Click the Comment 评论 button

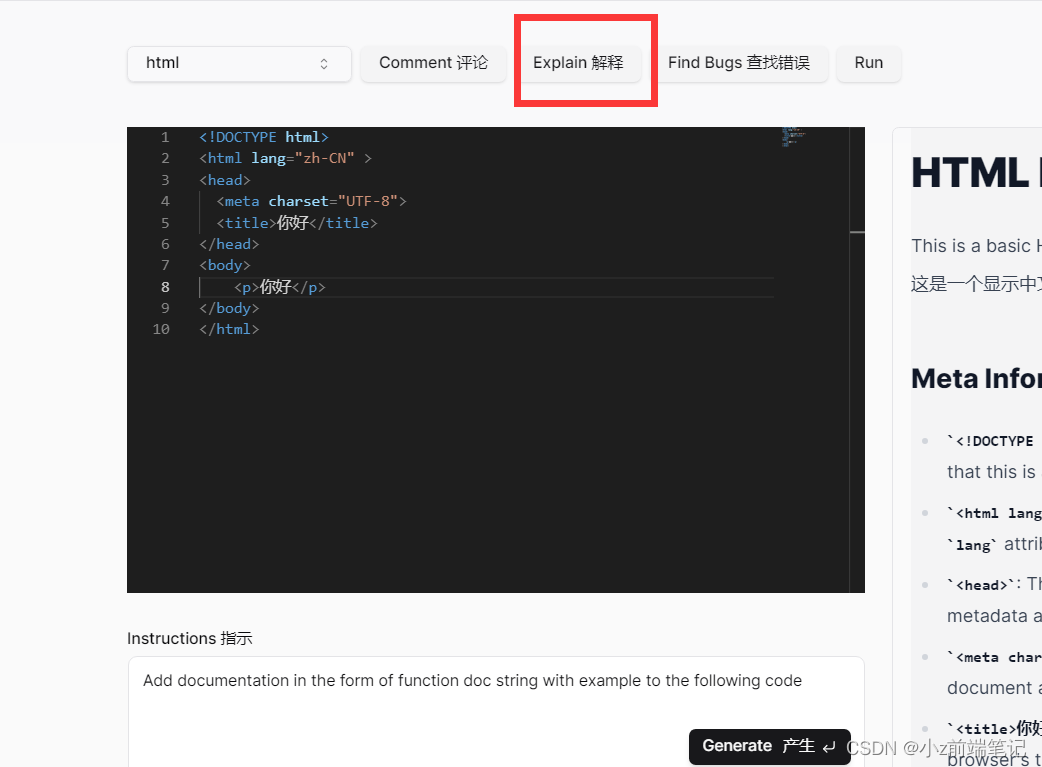[433, 63]
